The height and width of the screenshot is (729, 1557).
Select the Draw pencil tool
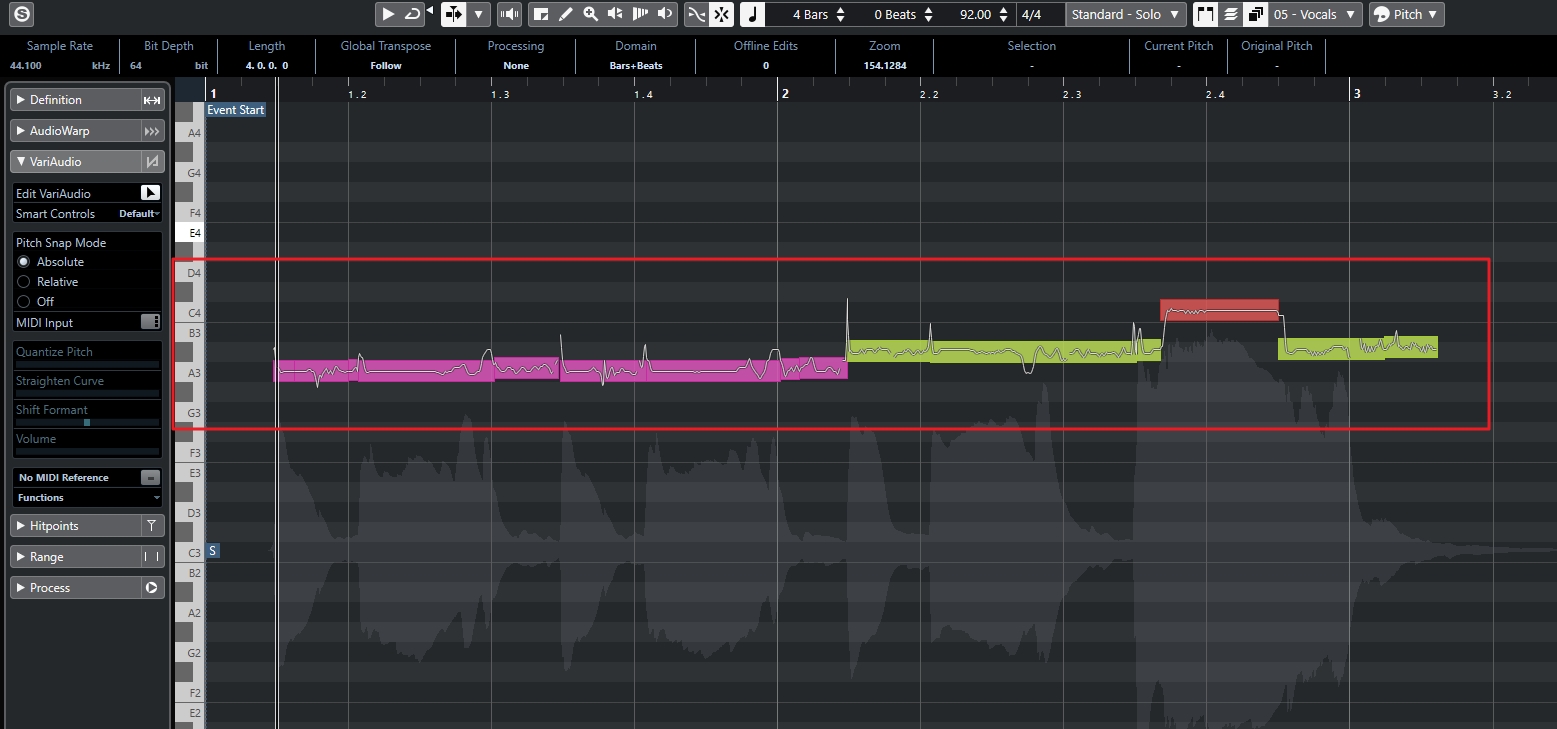[565, 14]
